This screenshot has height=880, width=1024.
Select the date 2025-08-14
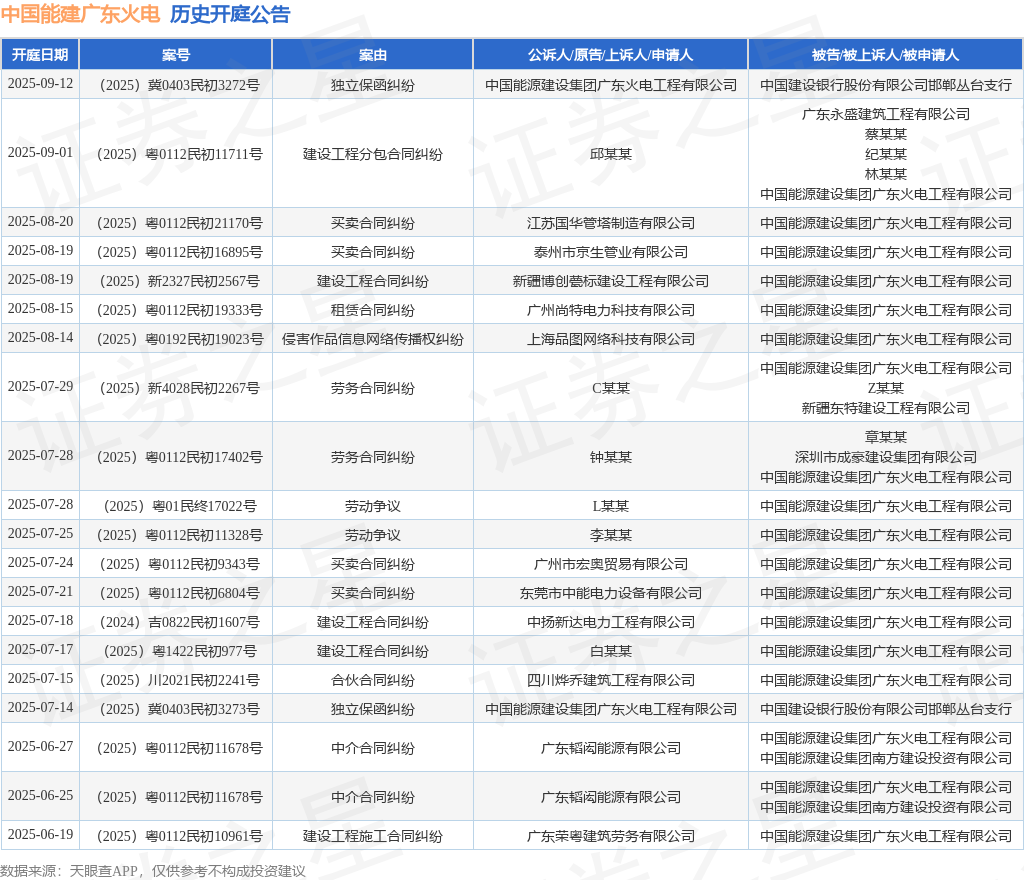click(x=40, y=338)
